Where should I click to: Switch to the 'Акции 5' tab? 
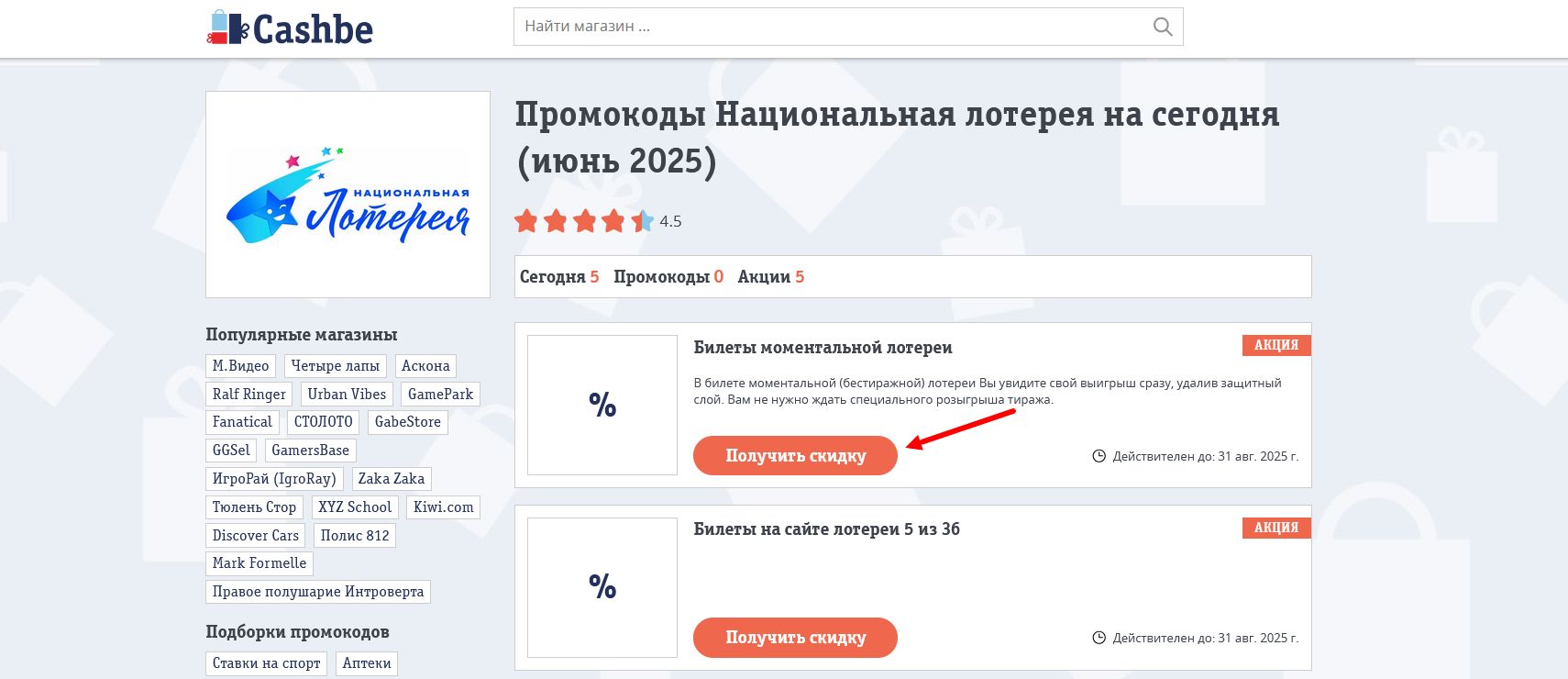coord(770,277)
